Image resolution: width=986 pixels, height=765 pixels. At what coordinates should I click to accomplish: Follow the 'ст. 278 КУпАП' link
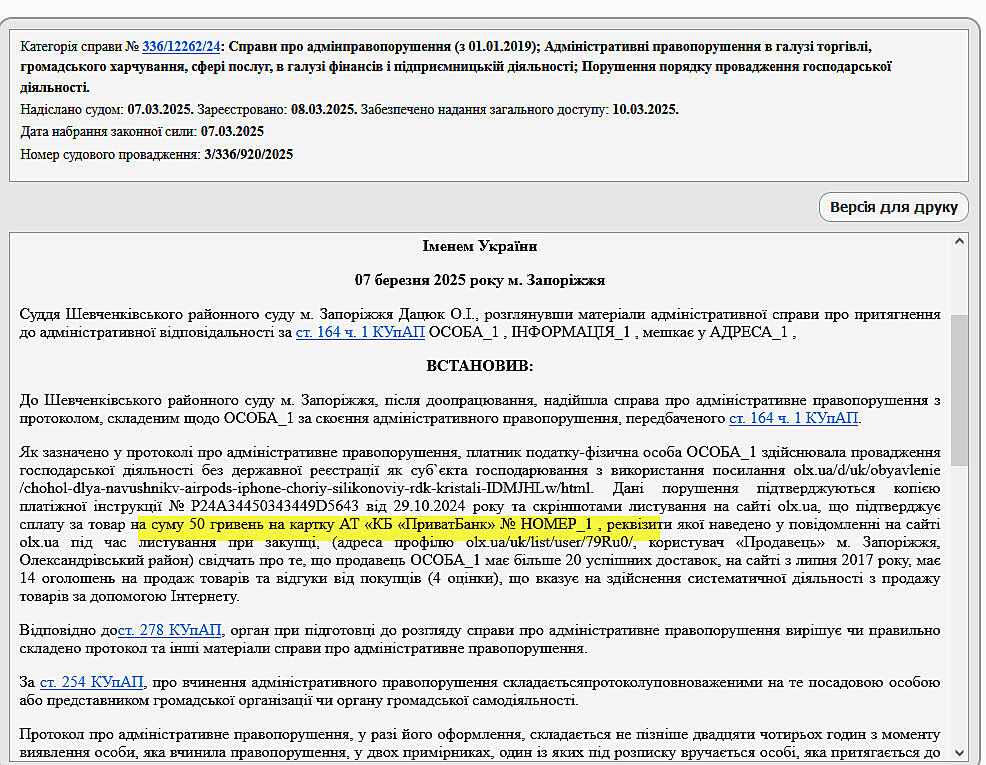171,630
